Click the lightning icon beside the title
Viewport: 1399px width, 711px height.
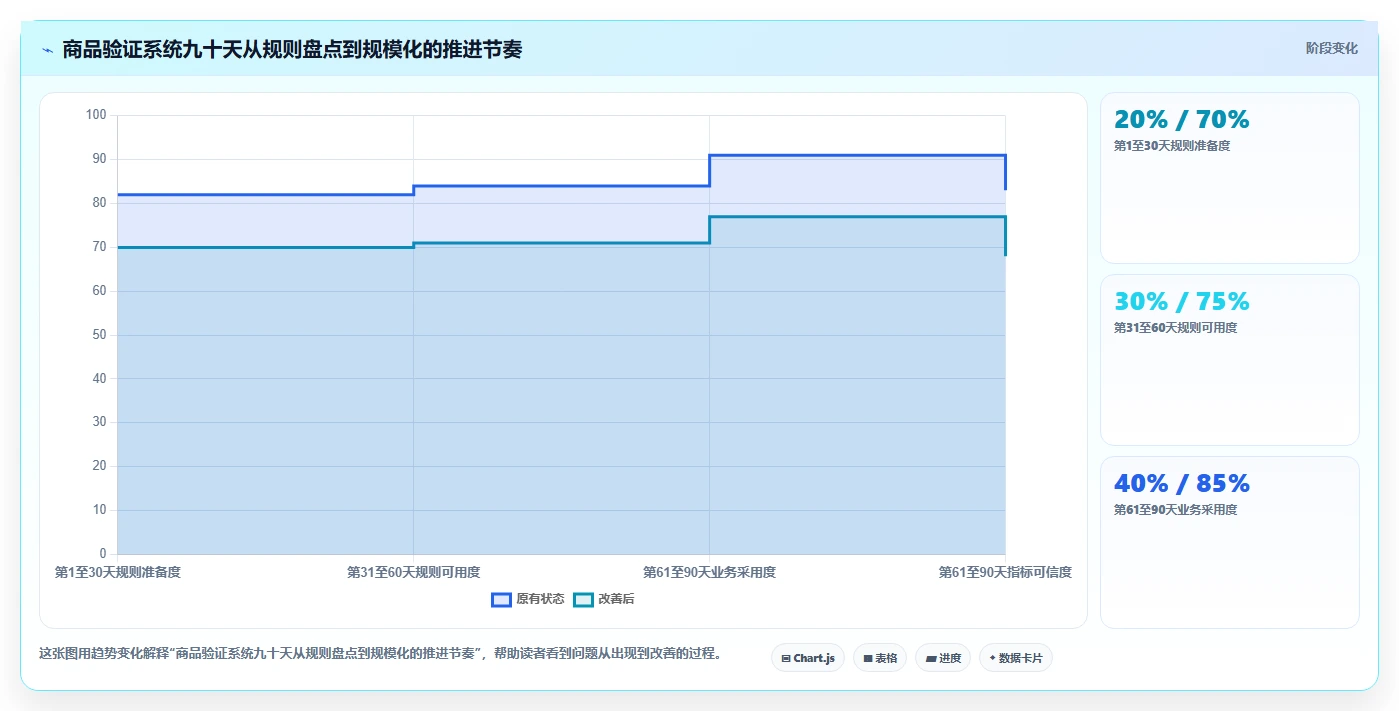(x=47, y=49)
